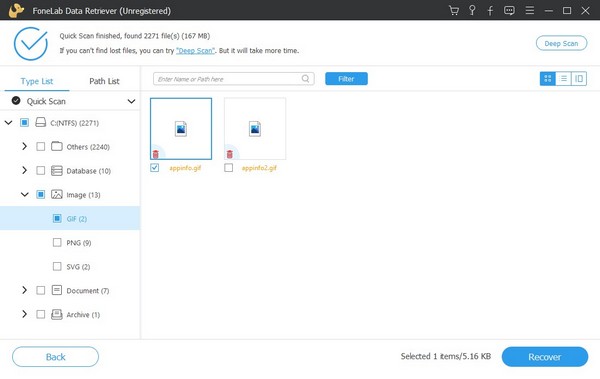Click the Others folder icon
Screen dimensions: 600x379
click(x=57, y=146)
